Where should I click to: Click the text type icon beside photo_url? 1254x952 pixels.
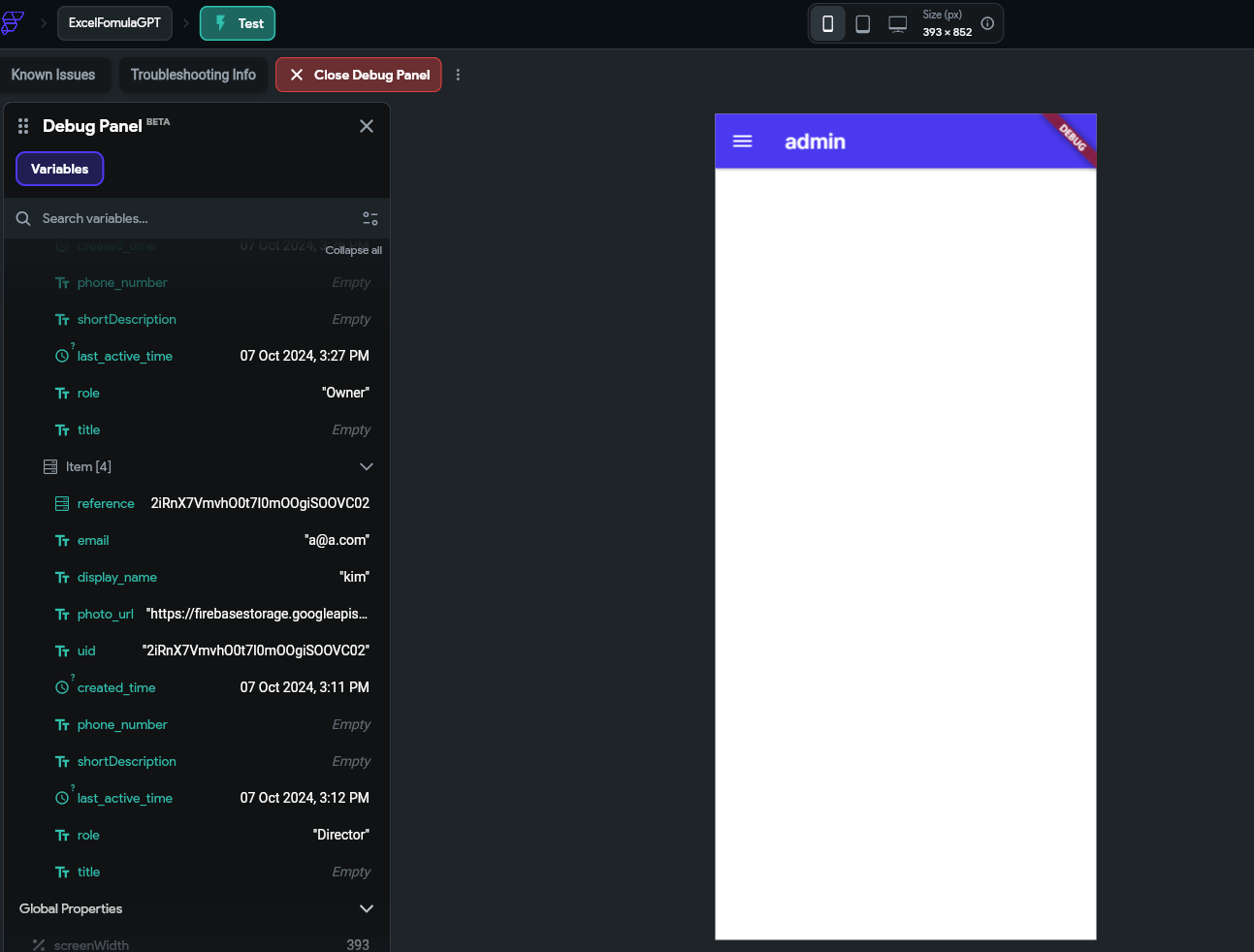tap(62, 614)
